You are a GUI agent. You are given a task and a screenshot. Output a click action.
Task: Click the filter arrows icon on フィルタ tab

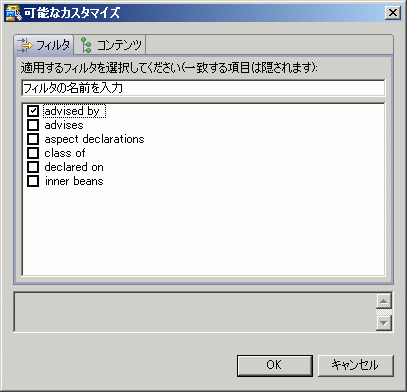pyautogui.click(x=24, y=45)
